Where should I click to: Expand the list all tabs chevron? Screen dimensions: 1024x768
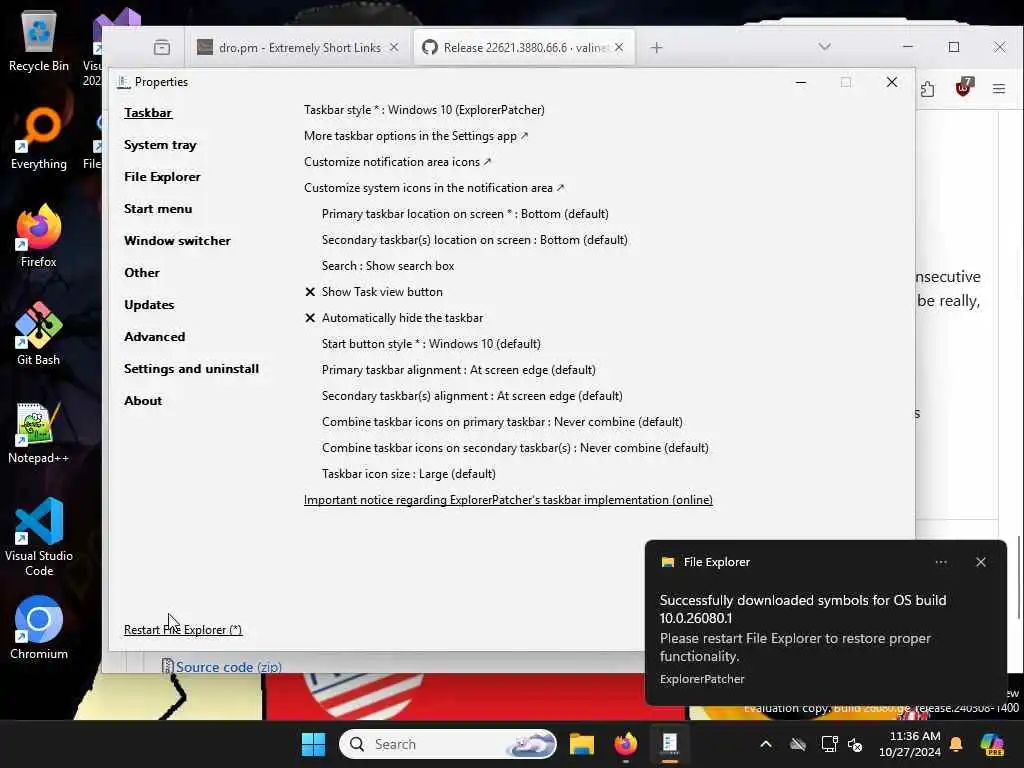825,47
